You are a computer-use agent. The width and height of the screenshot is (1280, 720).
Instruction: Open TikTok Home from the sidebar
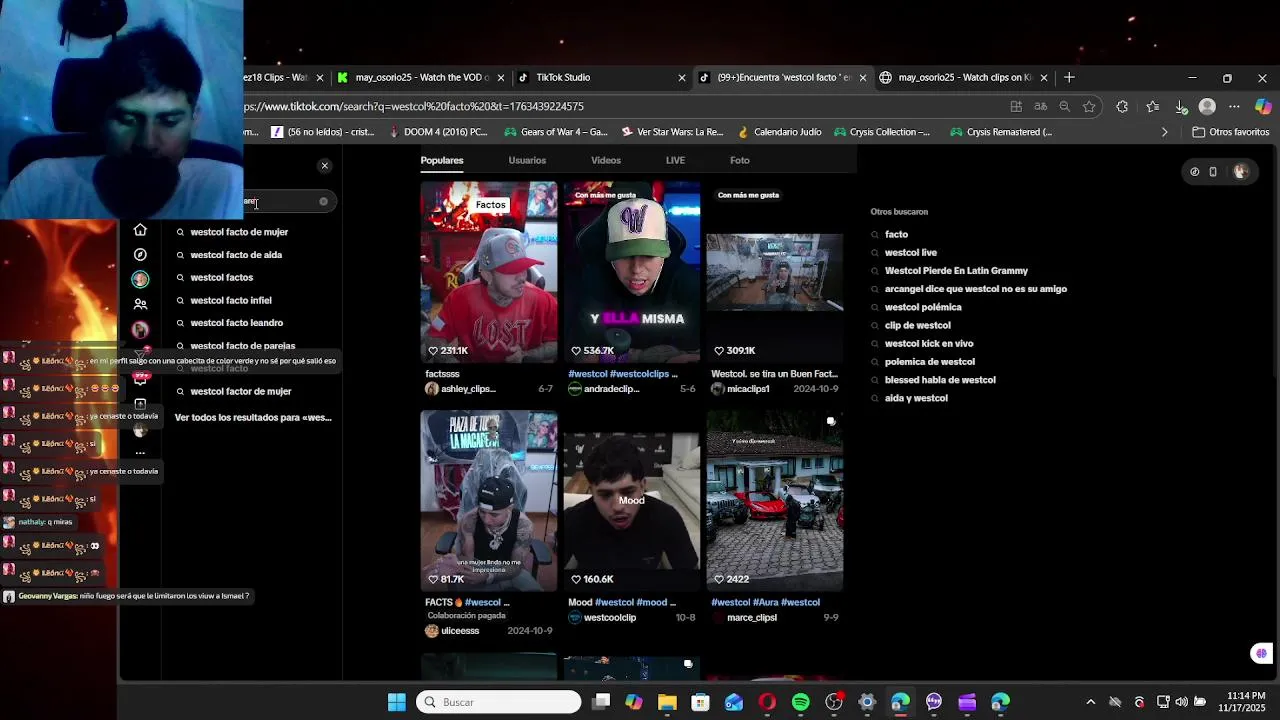click(140, 230)
